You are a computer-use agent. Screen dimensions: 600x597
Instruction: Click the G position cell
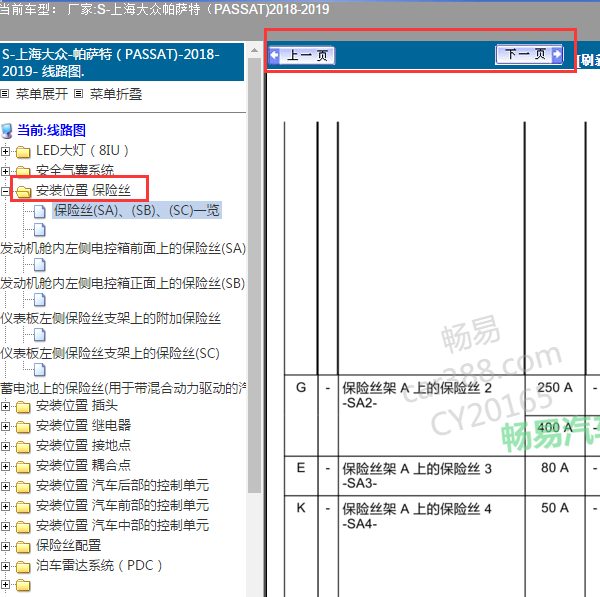pos(301,415)
